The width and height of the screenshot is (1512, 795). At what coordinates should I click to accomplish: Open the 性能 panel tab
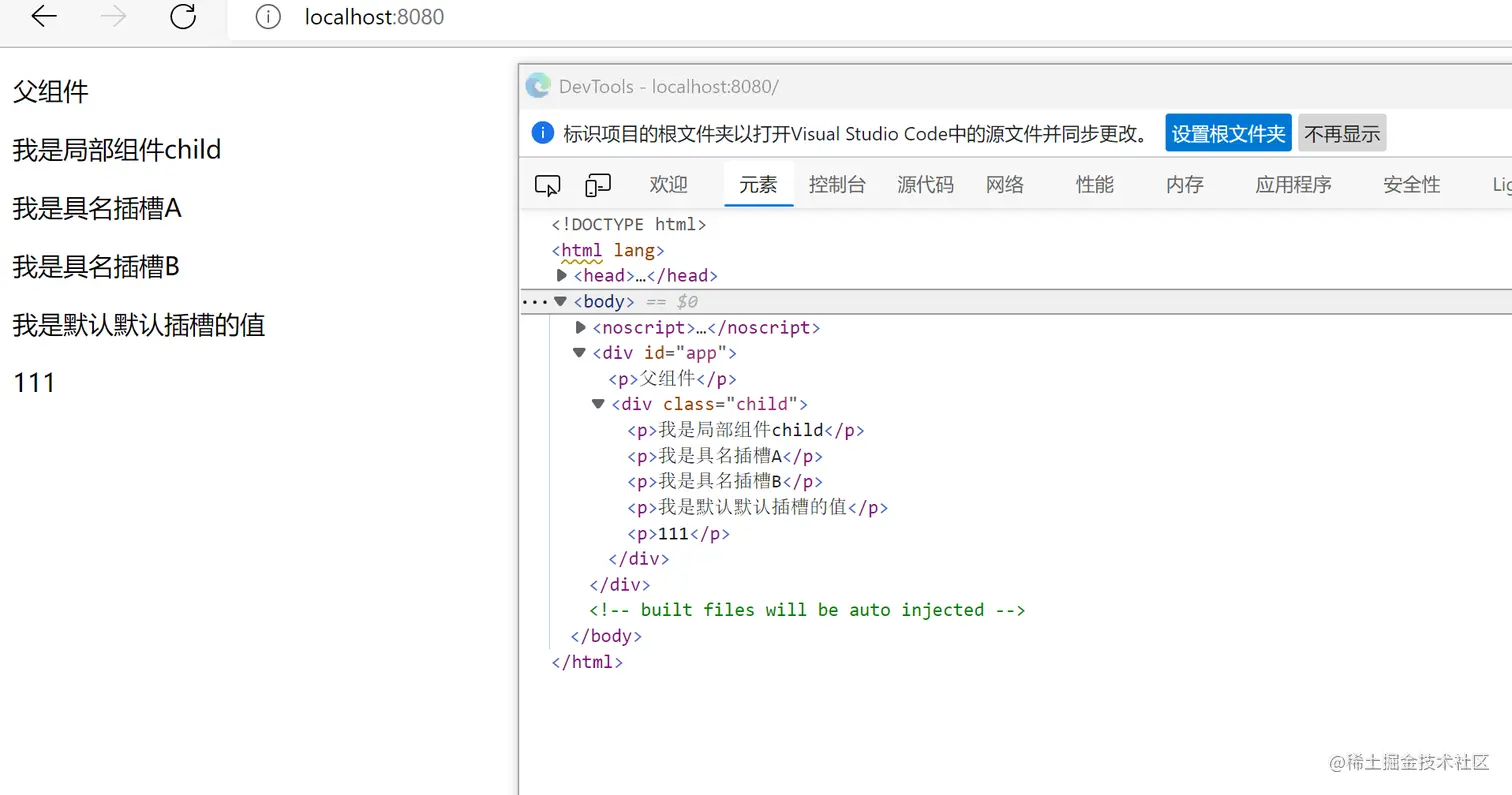pos(1094,184)
